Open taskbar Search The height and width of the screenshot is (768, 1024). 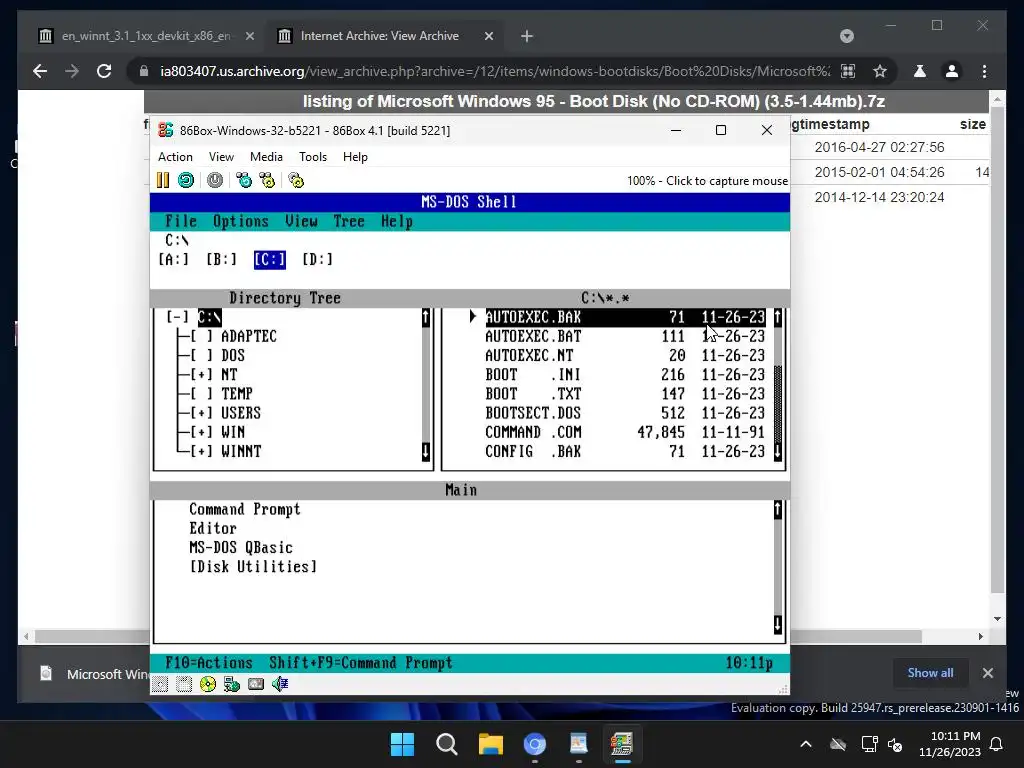tap(447, 744)
